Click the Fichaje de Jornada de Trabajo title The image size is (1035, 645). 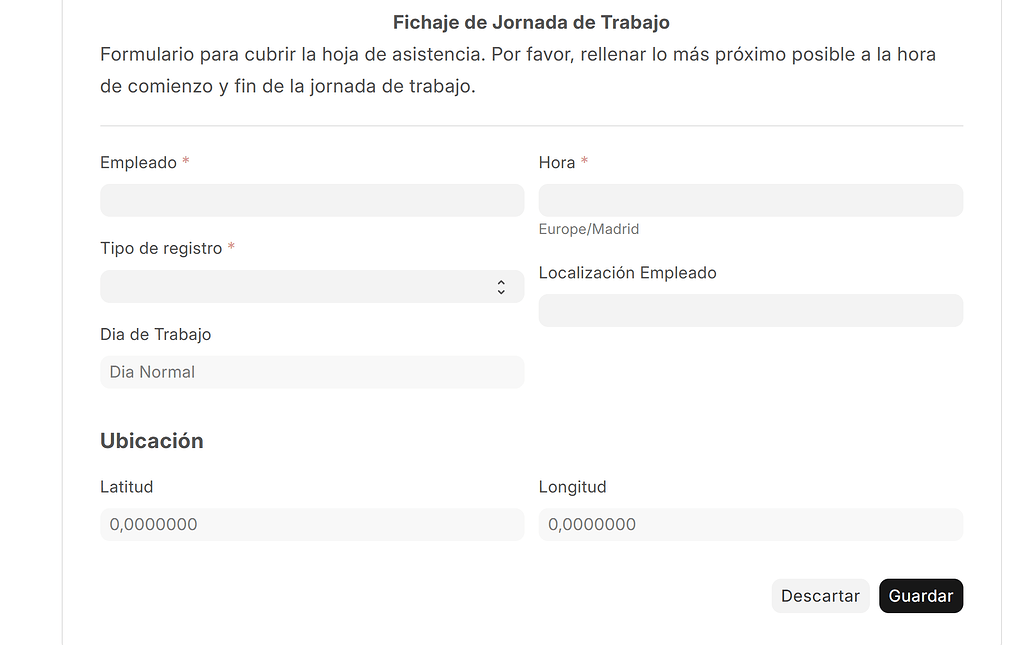click(x=531, y=21)
